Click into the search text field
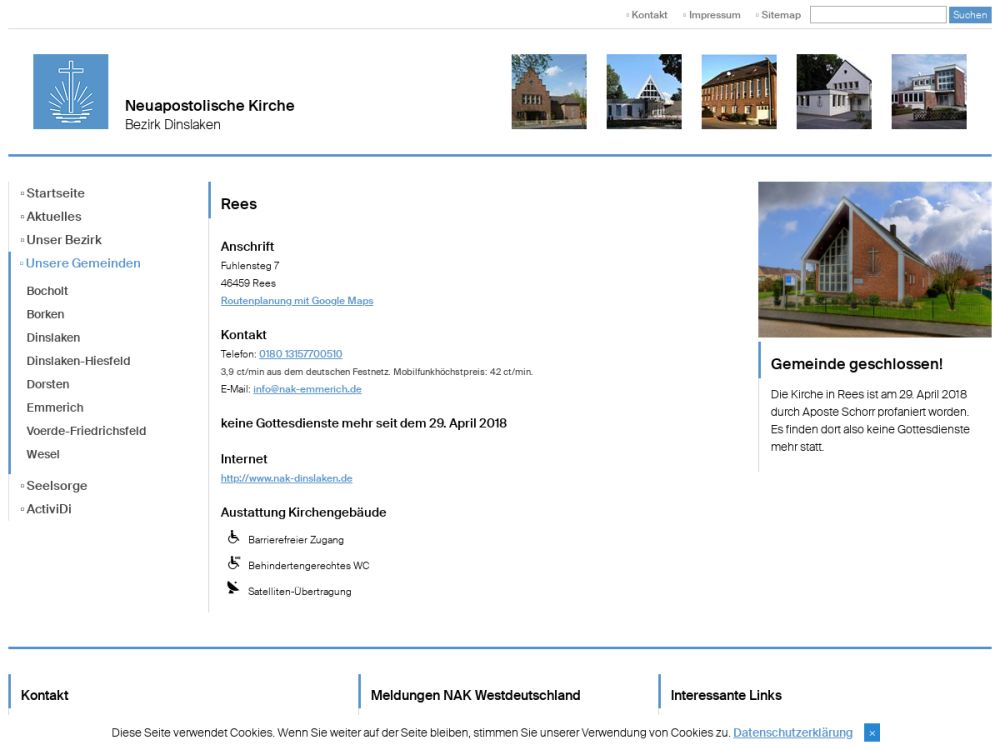The width and height of the screenshot is (1000, 750). coord(877,15)
